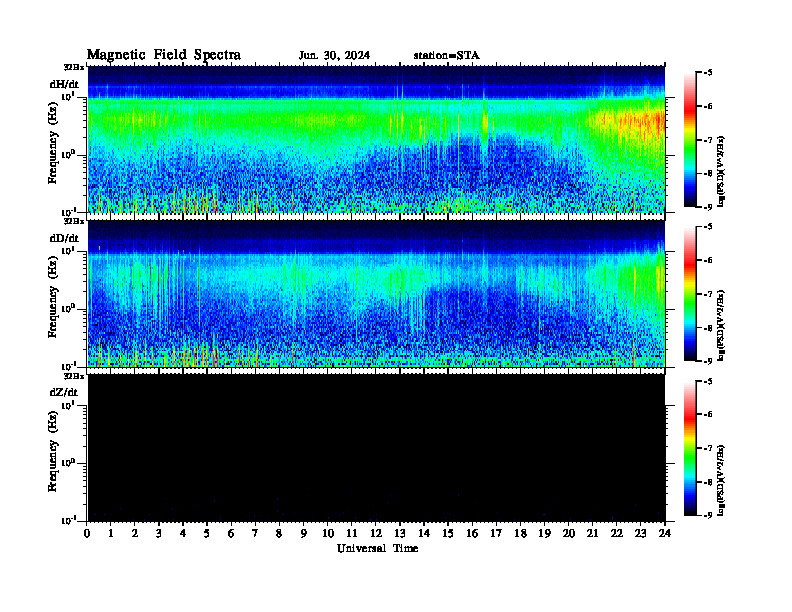Click the -8 value on dD/dt color bar

[707, 328]
